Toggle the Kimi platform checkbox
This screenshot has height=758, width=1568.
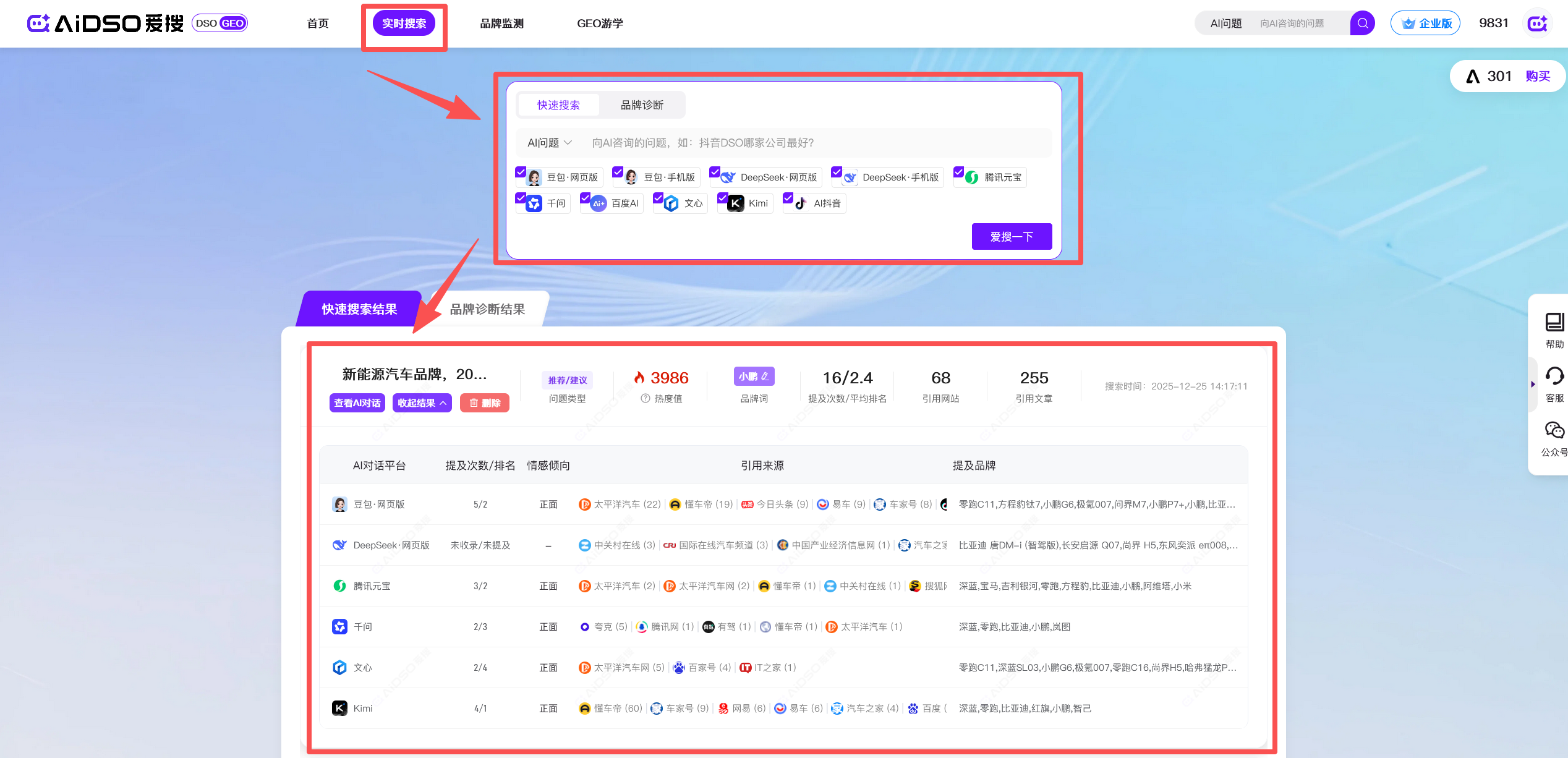point(722,198)
